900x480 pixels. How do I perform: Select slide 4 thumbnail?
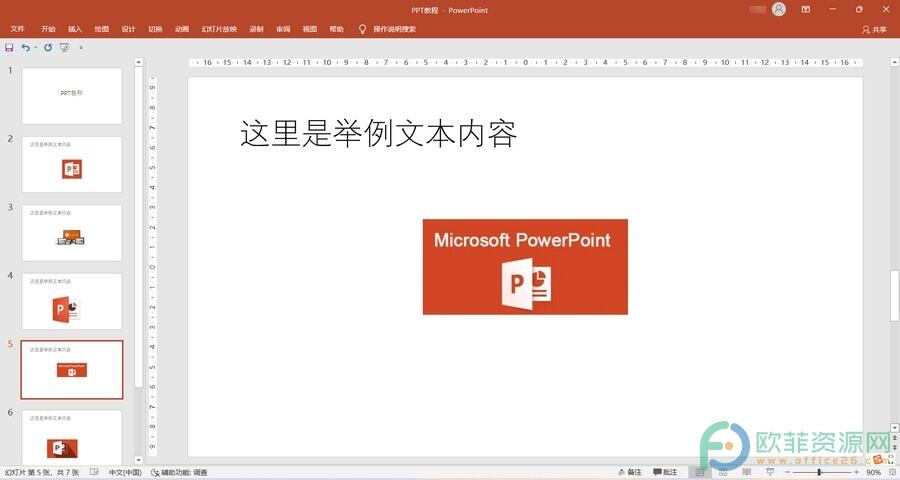click(72, 301)
